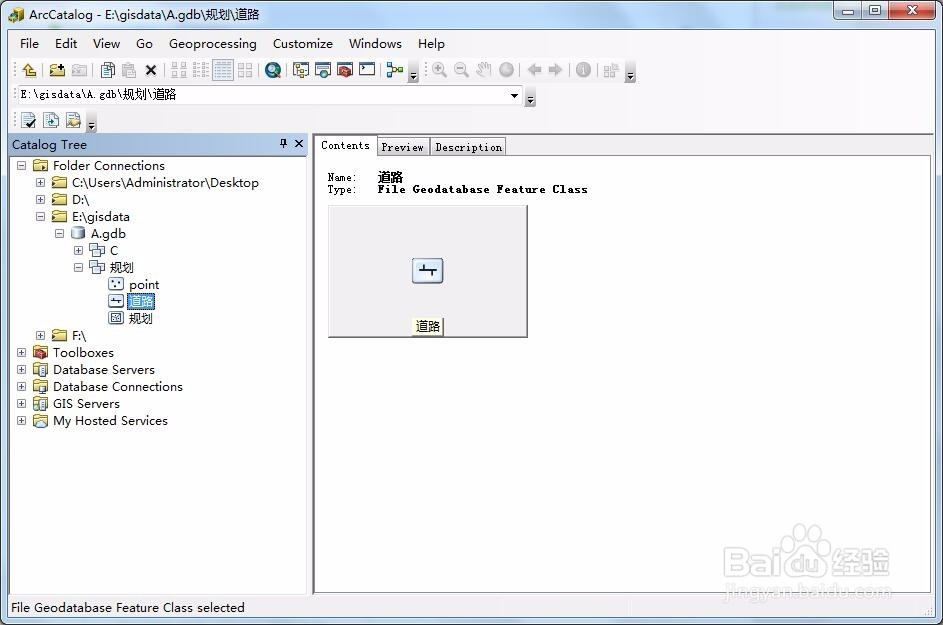Open the Edit menu
This screenshot has height=625, width=943.
pyautogui.click(x=66, y=44)
